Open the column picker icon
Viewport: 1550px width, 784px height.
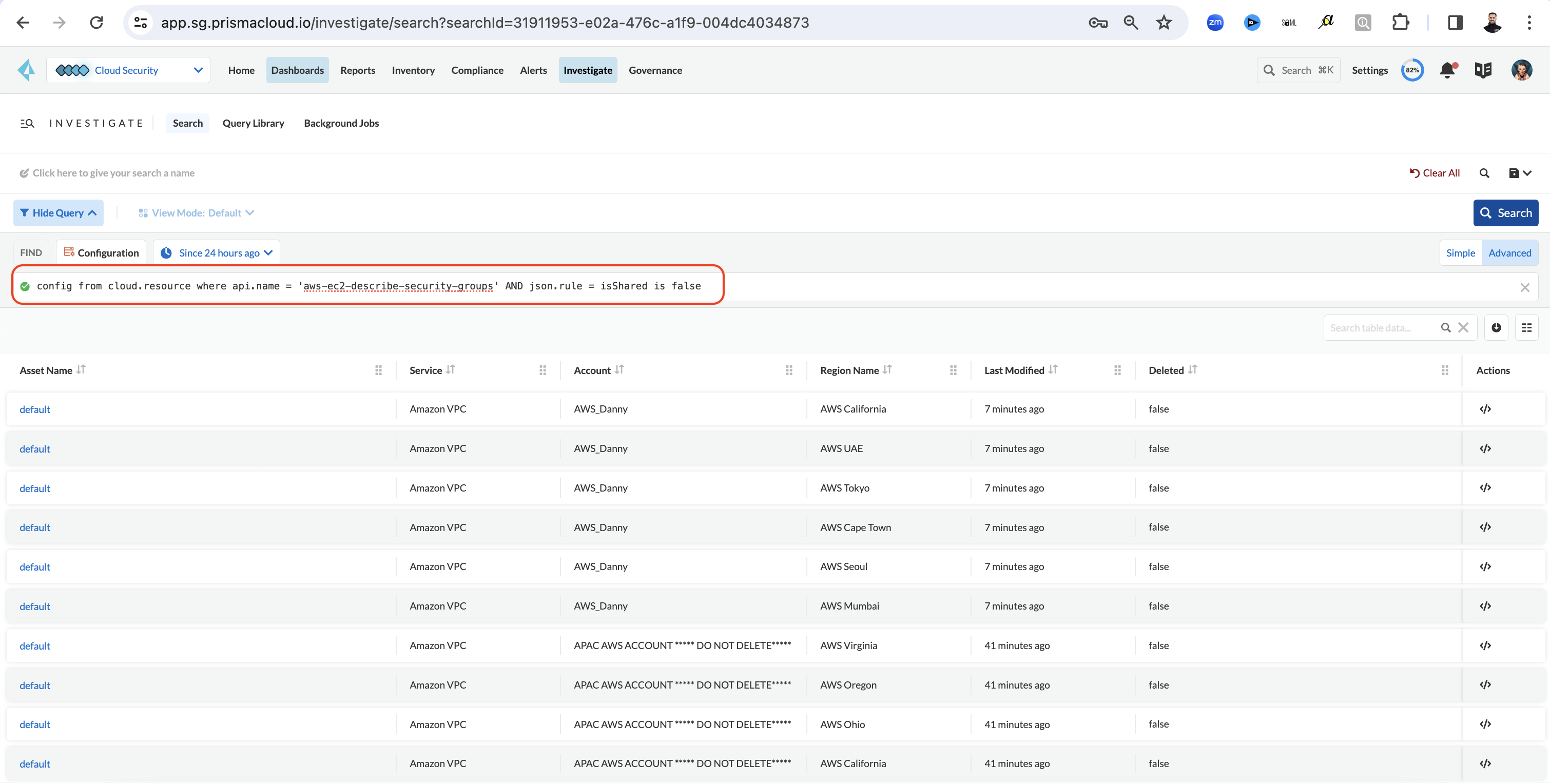(1526, 328)
